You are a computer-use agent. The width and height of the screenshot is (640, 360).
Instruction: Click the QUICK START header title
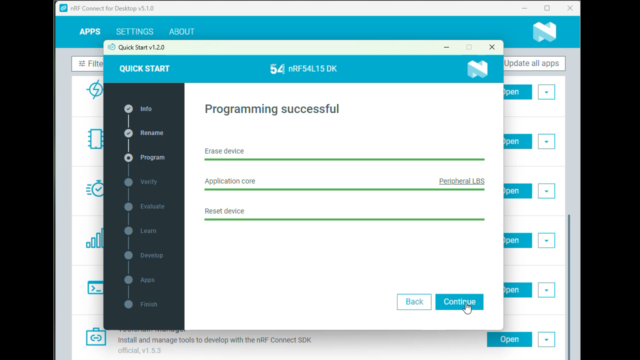click(144, 69)
